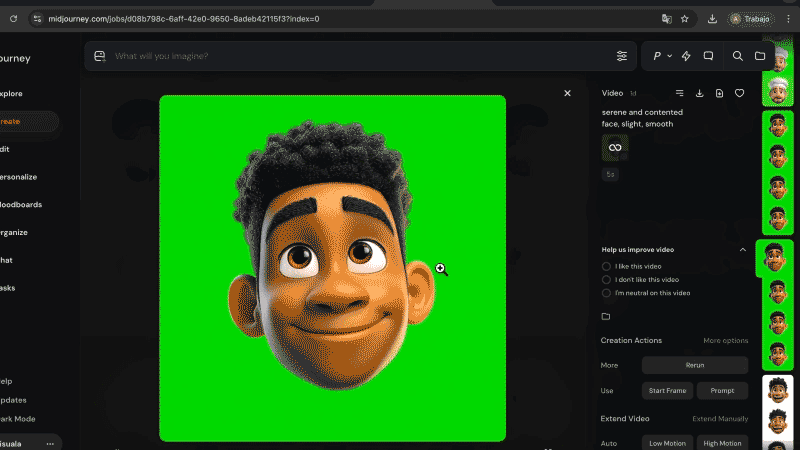Open the Explore page in sidebar
This screenshot has width=800, height=450.
(12, 93)
